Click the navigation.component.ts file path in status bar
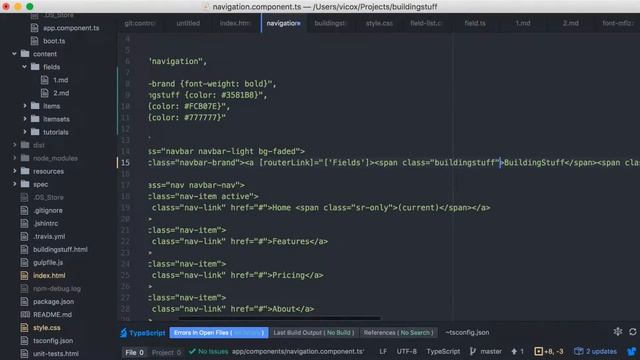 pyautogui.click(x=298, y=351)
